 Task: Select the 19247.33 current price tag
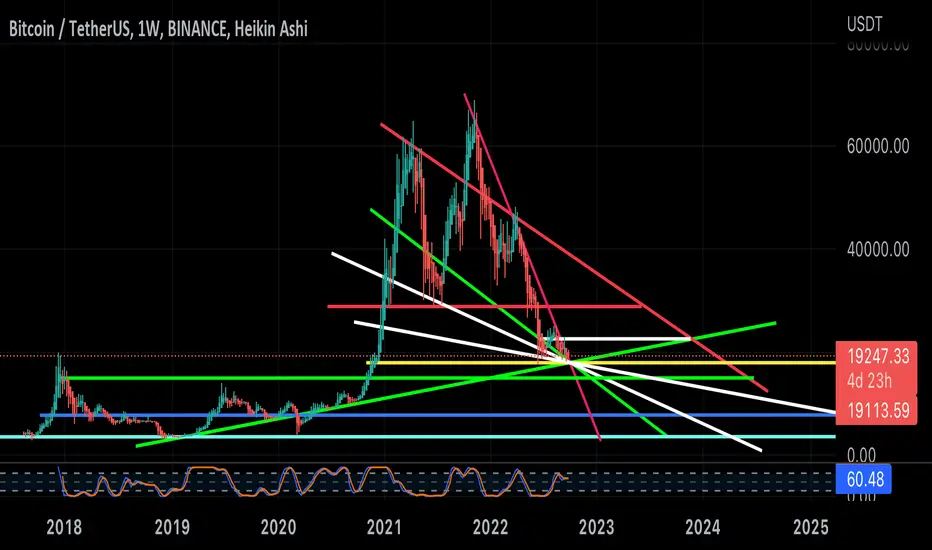[878, 356]
